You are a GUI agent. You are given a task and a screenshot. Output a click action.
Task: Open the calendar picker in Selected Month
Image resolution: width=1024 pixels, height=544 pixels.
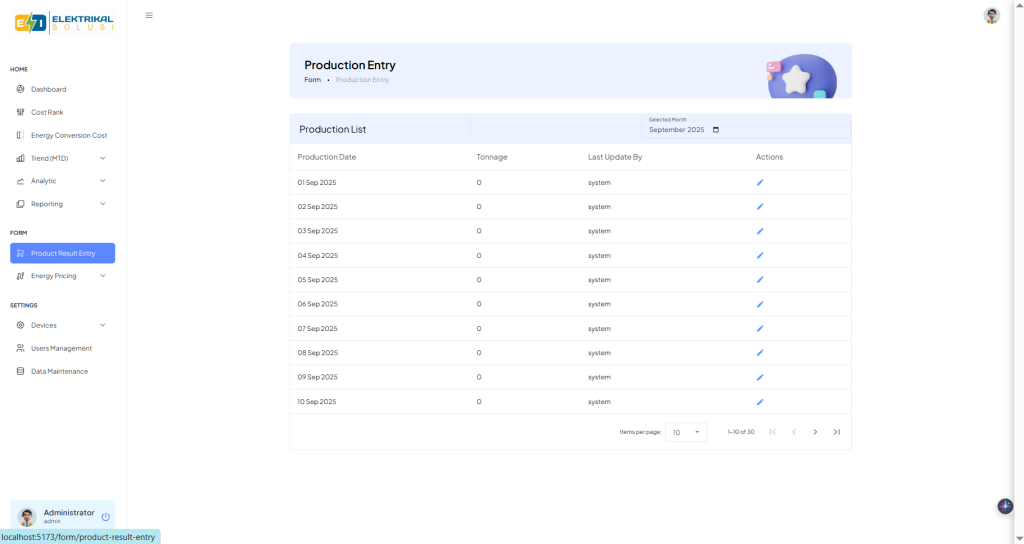tap(715, 130)
